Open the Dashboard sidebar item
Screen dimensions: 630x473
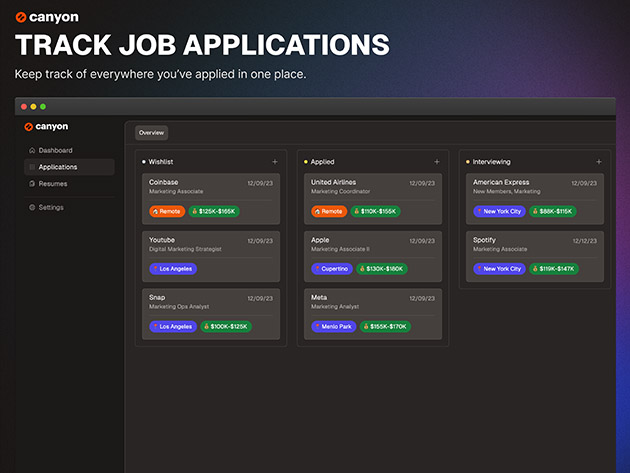coord(55,150)
